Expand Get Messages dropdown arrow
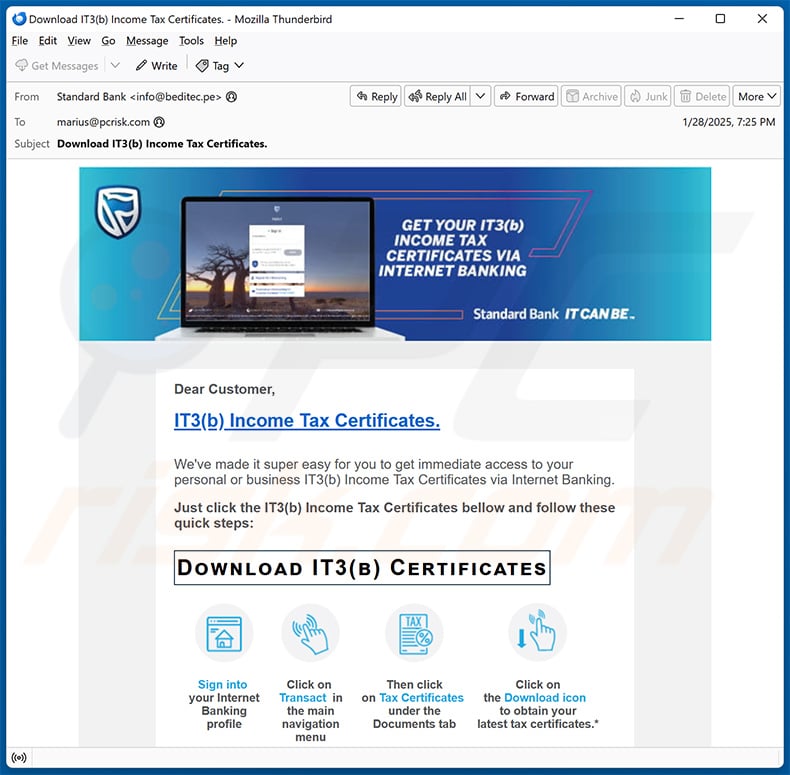790x775 pixels. (115, 66)
